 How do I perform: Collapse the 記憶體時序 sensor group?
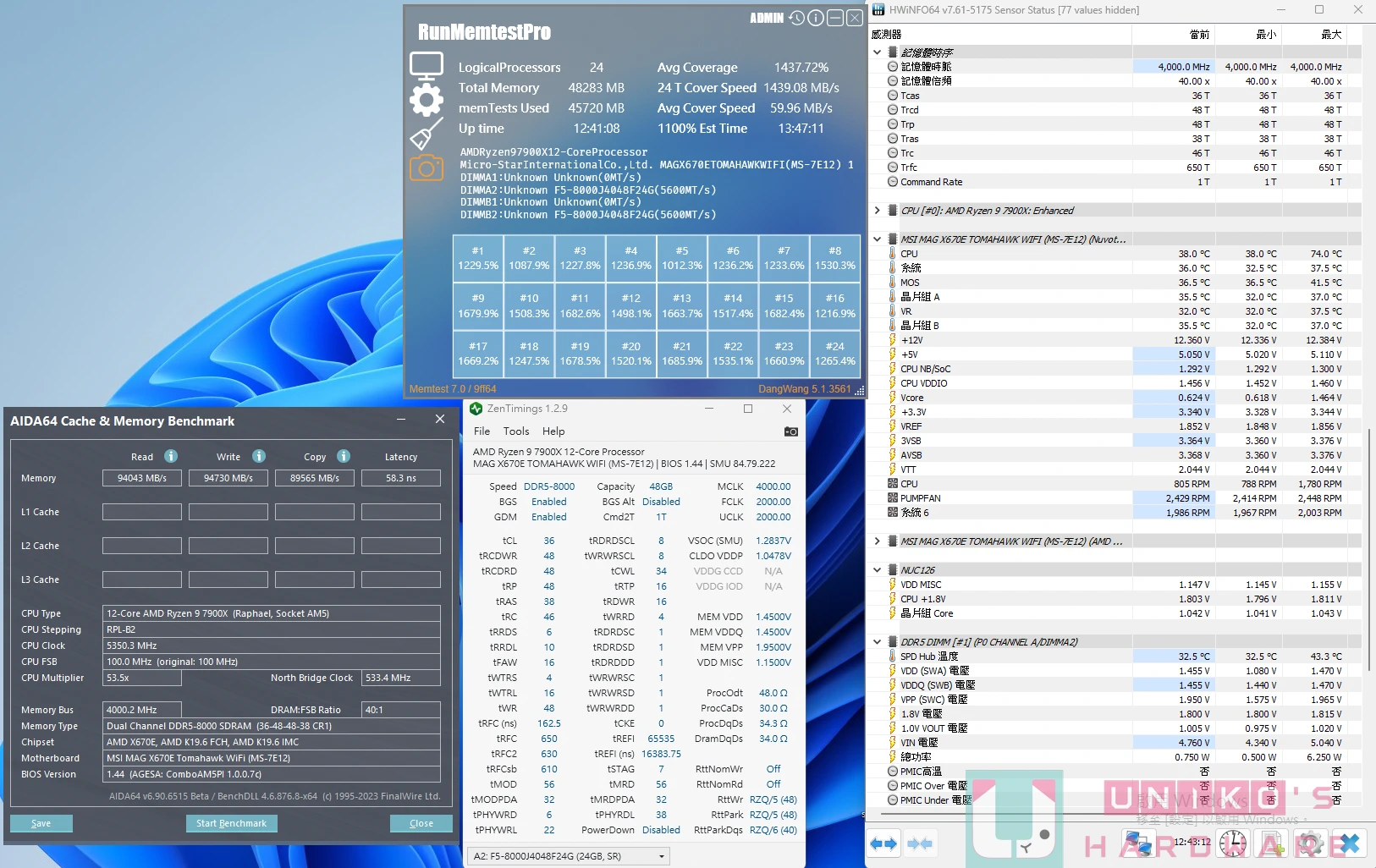(x=878, y=52)
